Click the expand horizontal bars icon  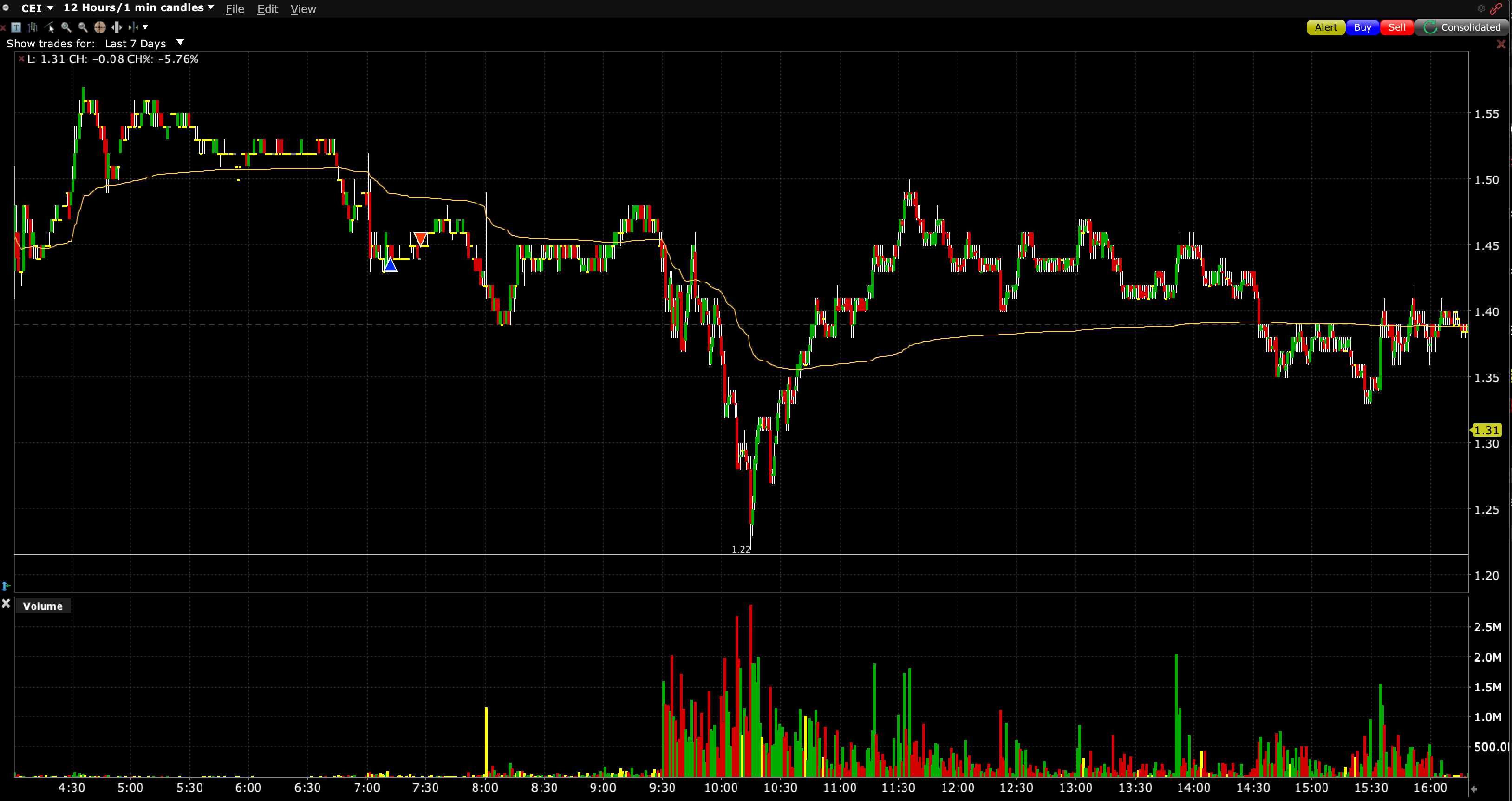(117, 27)
